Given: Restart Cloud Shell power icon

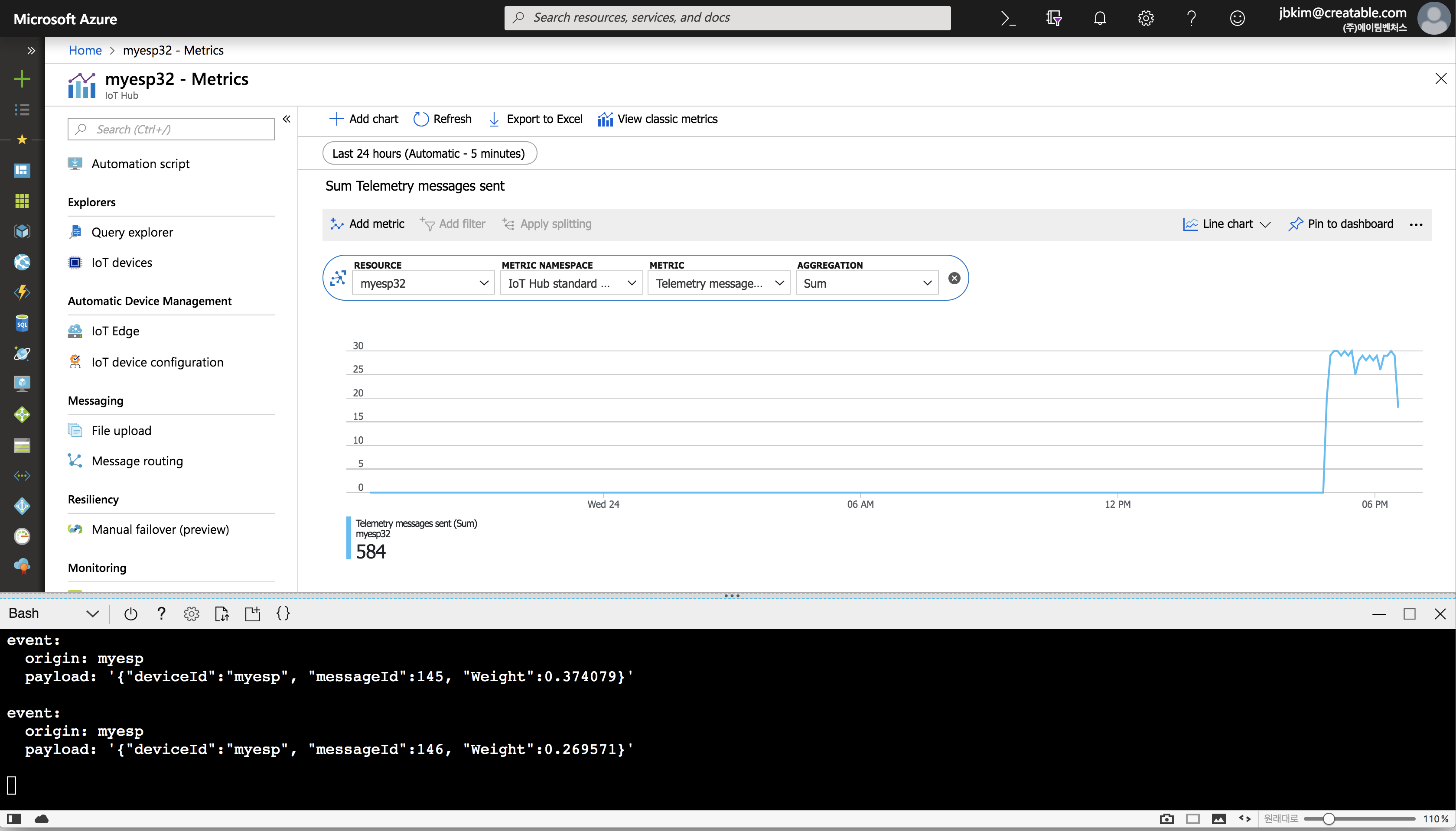Looking at the screenshot, I should [131, 614].
